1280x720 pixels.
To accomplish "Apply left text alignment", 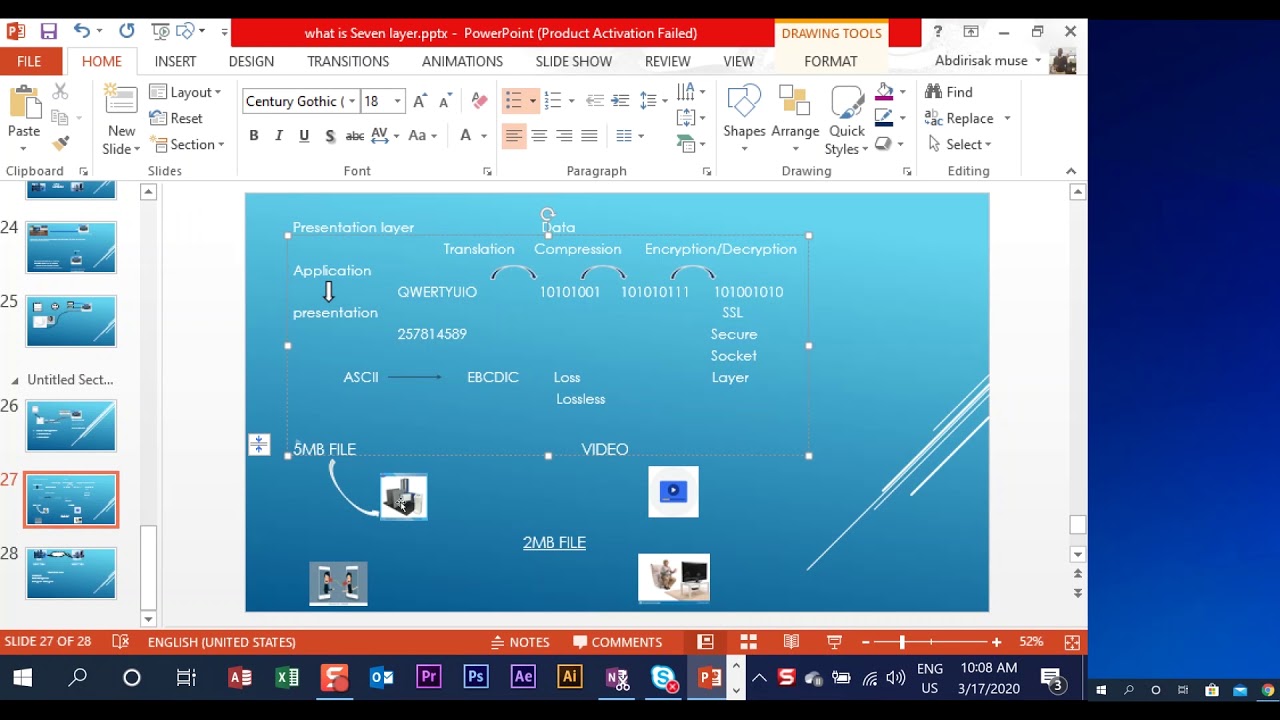I will [x=513, y=135].
